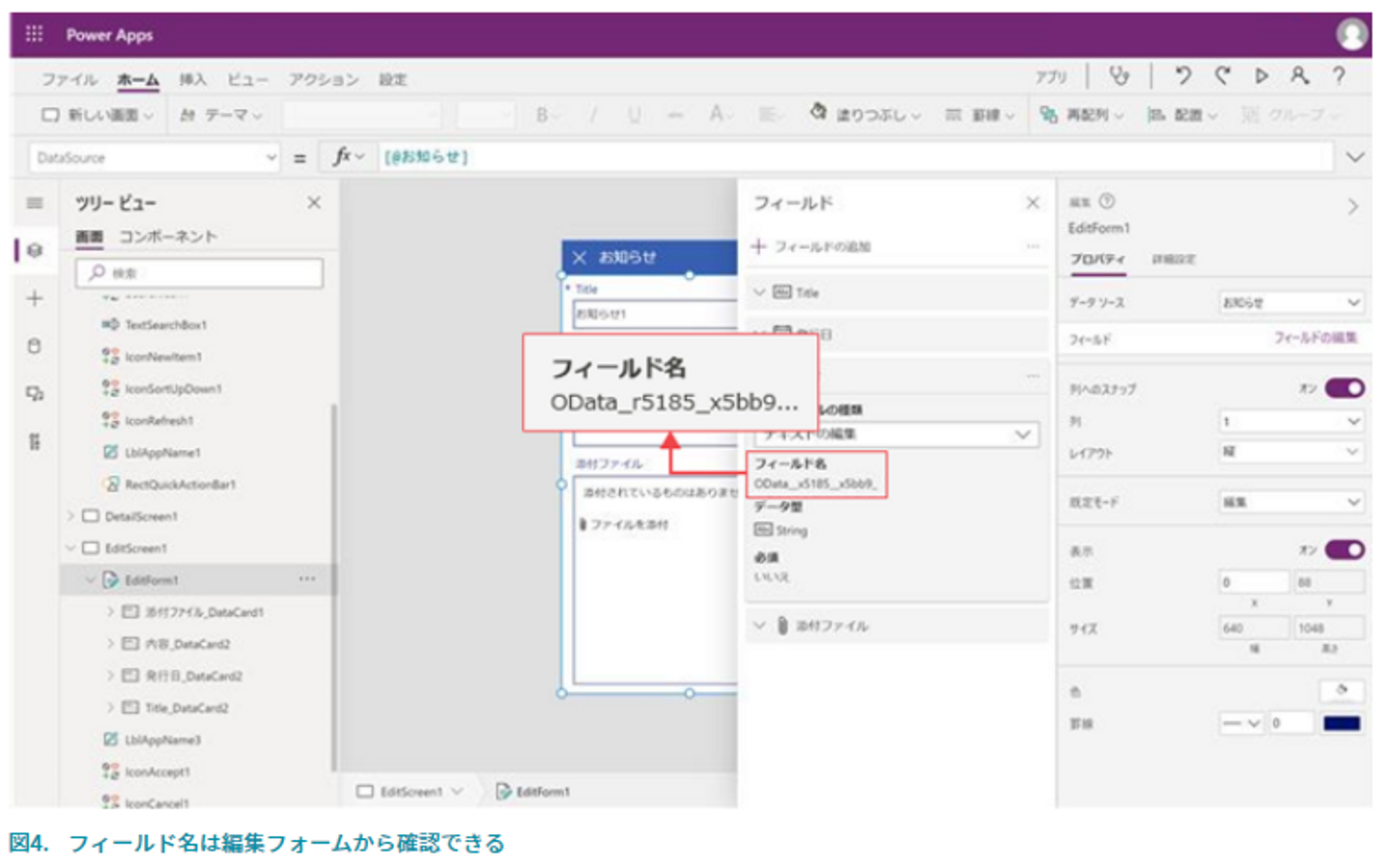Image resolution: width=1391 pixels, height=868 pixels.
Task: Click the Redo arrow icon
Action: (x=1223, y=76)
